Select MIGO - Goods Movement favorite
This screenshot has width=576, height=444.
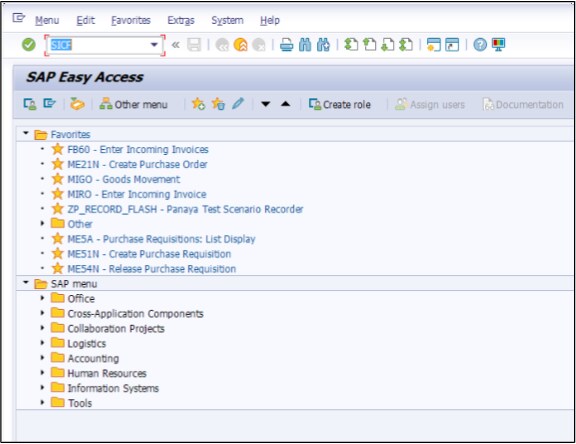[124, 179]
